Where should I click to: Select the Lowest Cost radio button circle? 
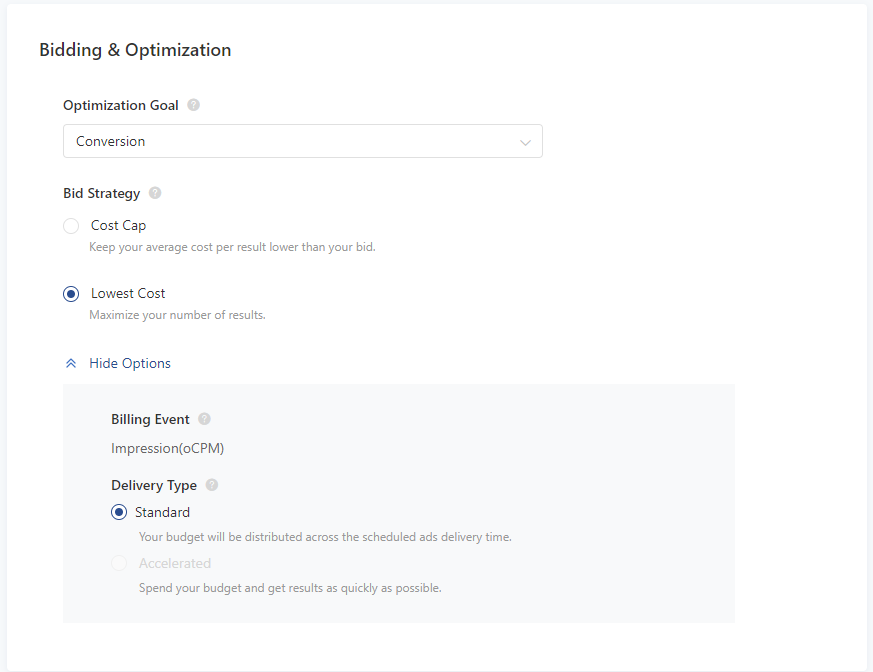71,294
